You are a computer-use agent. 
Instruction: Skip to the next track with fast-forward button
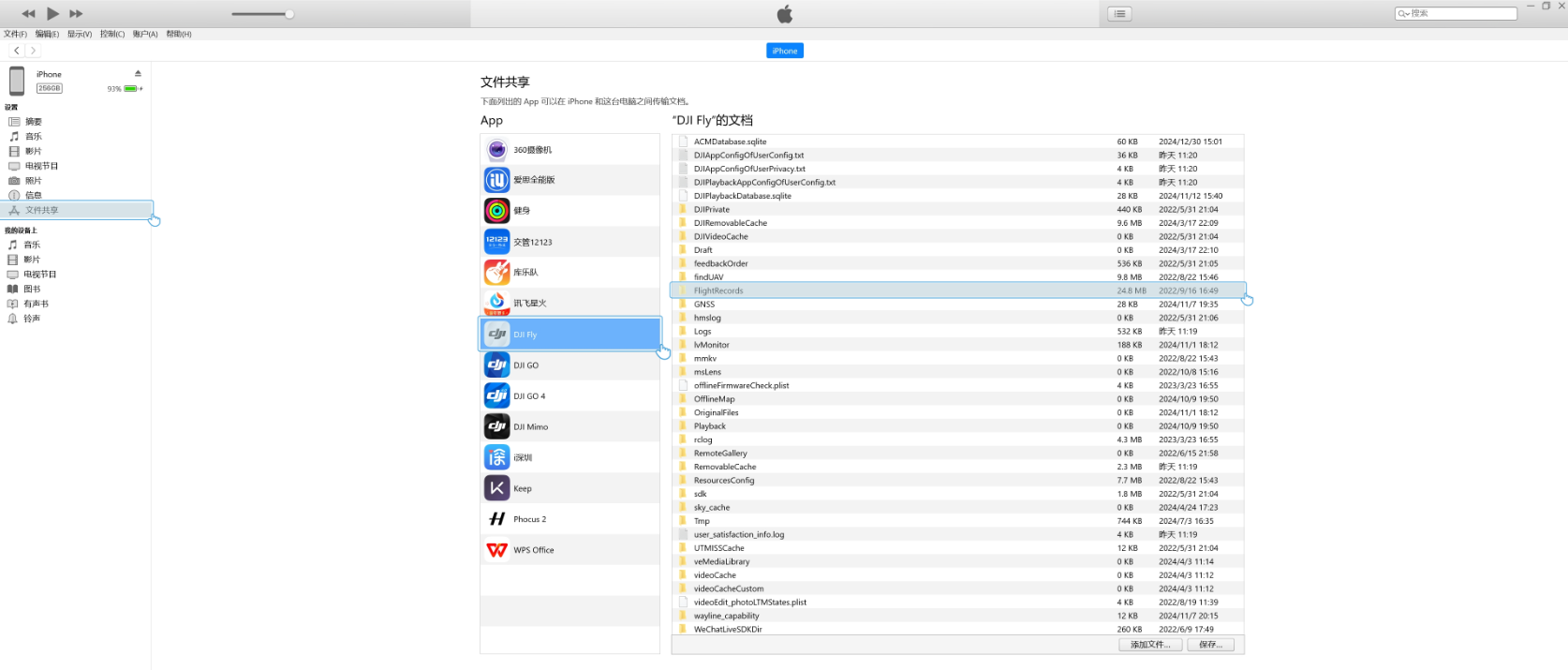click(77, 13)
